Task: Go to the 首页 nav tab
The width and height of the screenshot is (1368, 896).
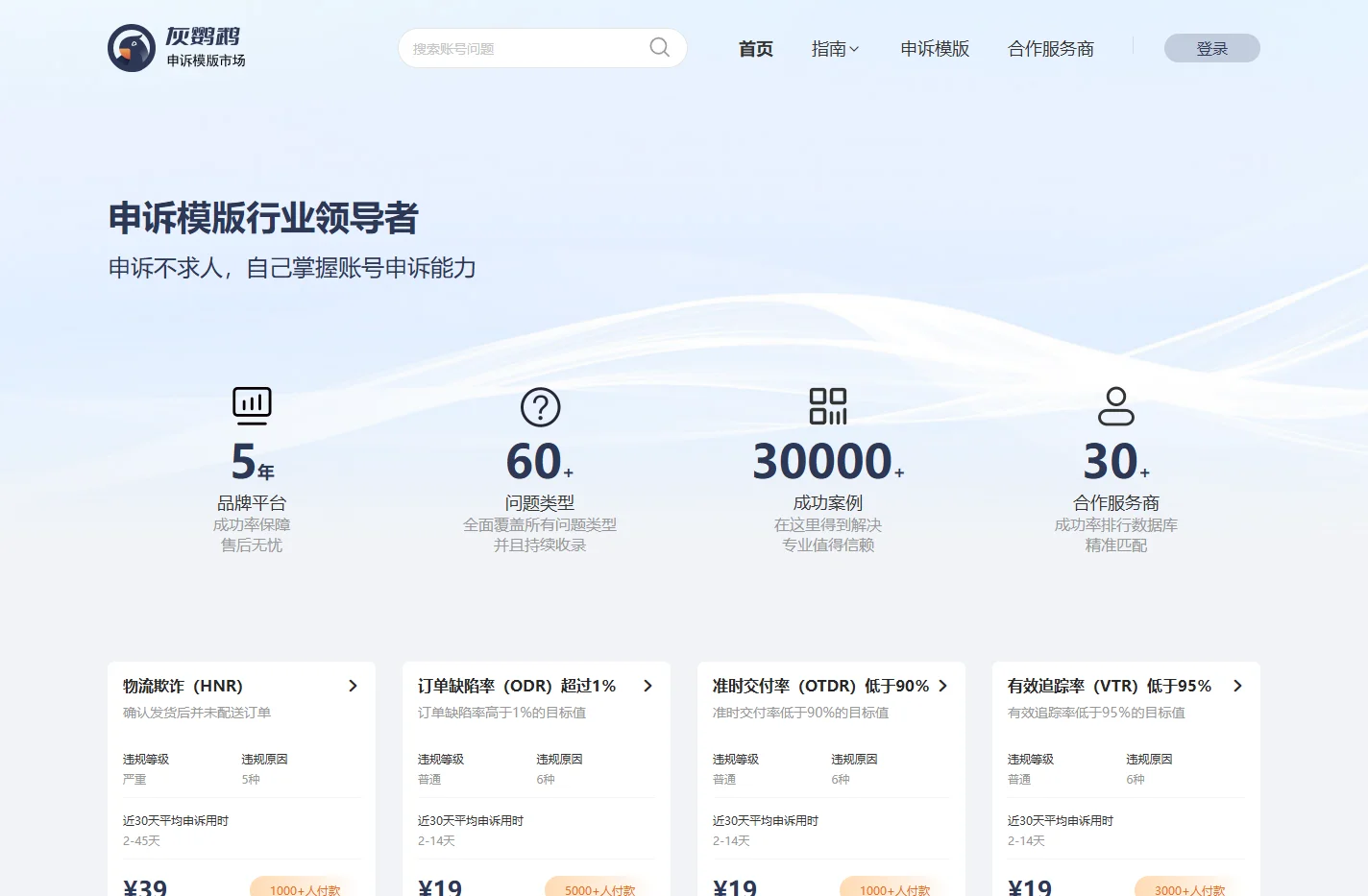Action: coord(756,49)
